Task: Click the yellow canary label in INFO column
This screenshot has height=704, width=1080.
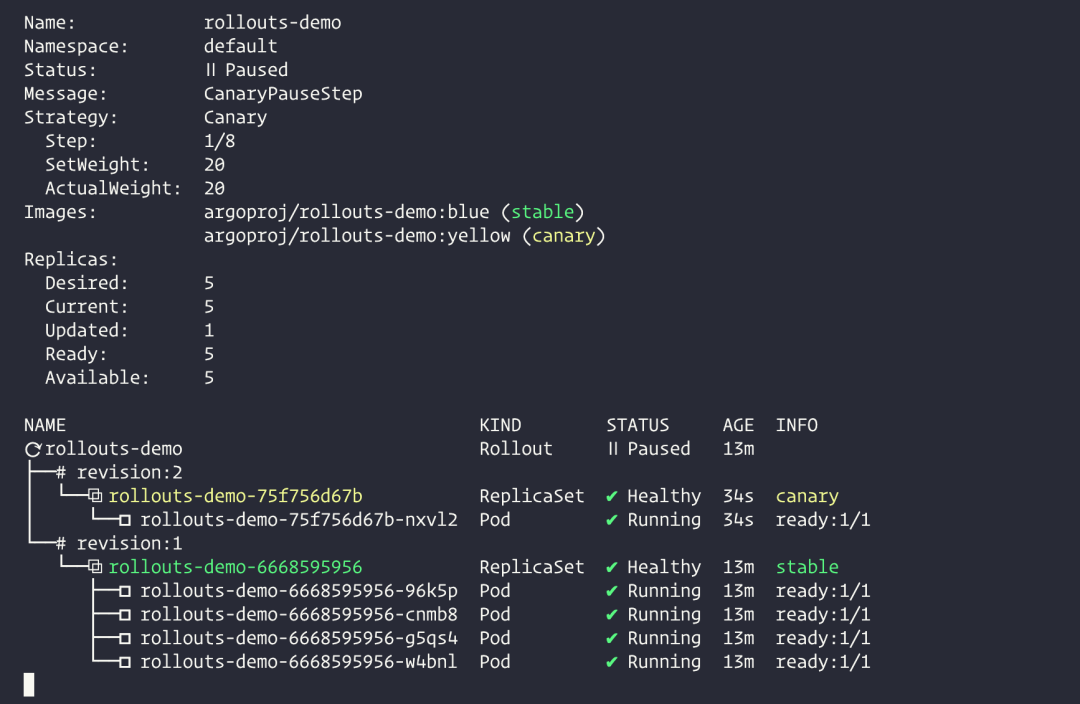Action: tap(807, 496)
